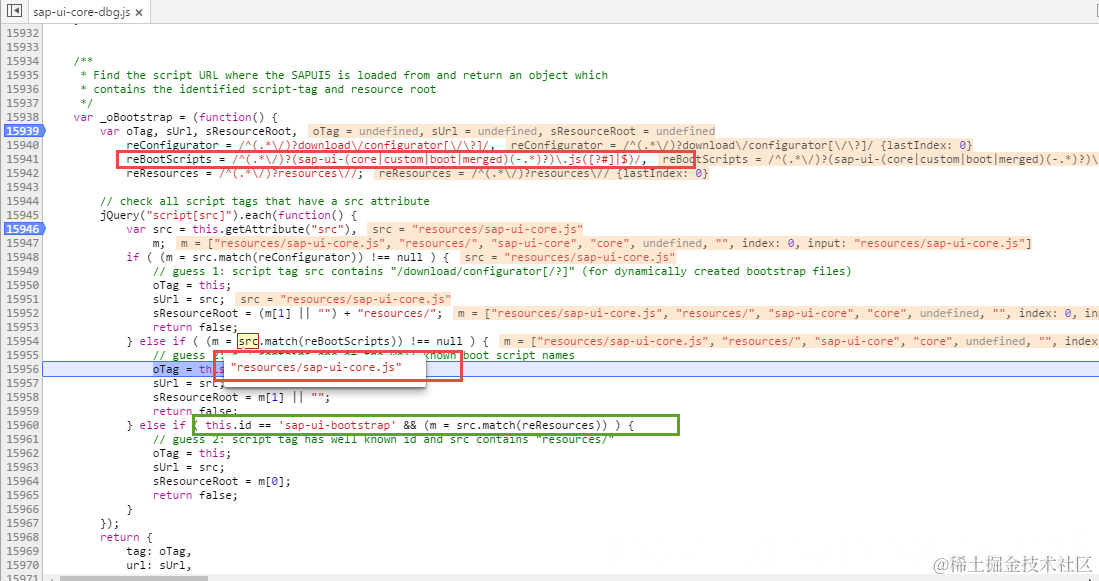Set a breakpoint on line 15956
This screenshot has height=581, width=1099.
click(x=22, y=369)
